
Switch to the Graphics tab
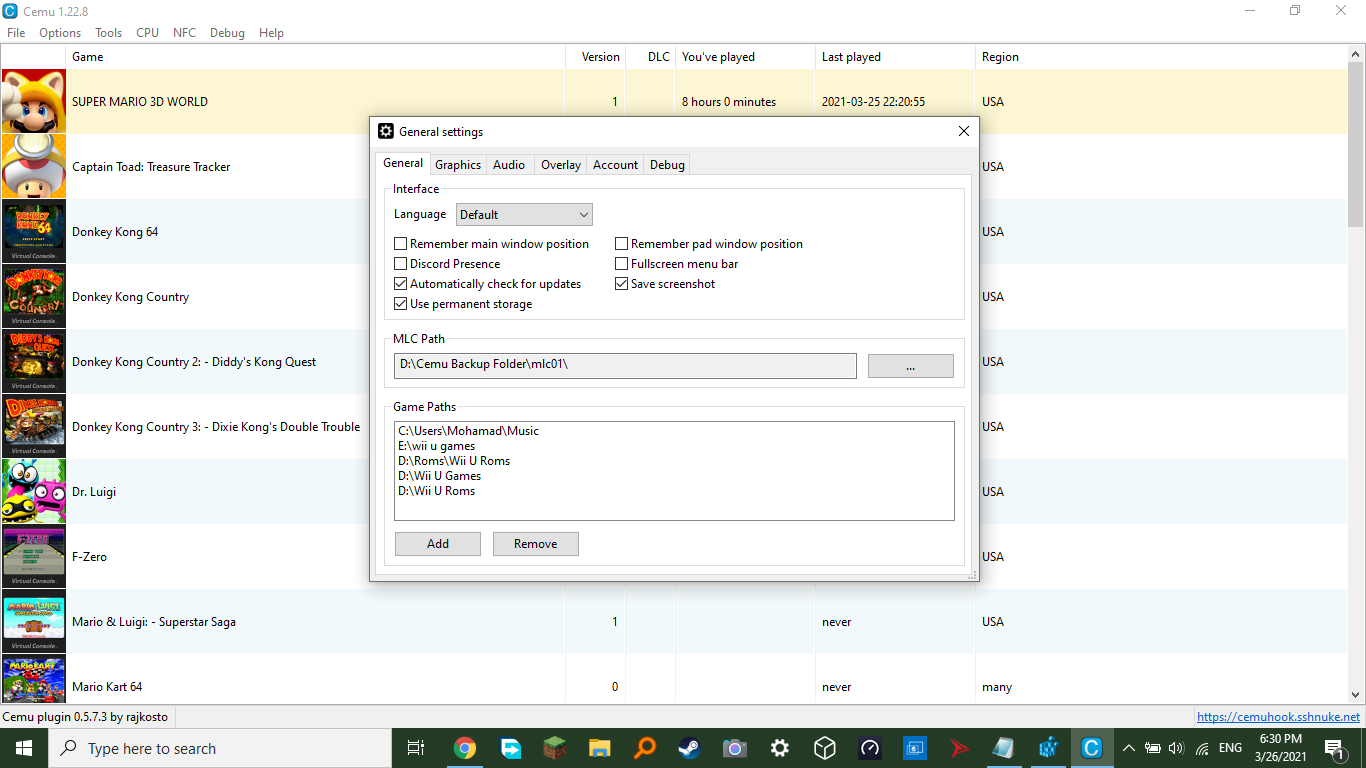458,165
